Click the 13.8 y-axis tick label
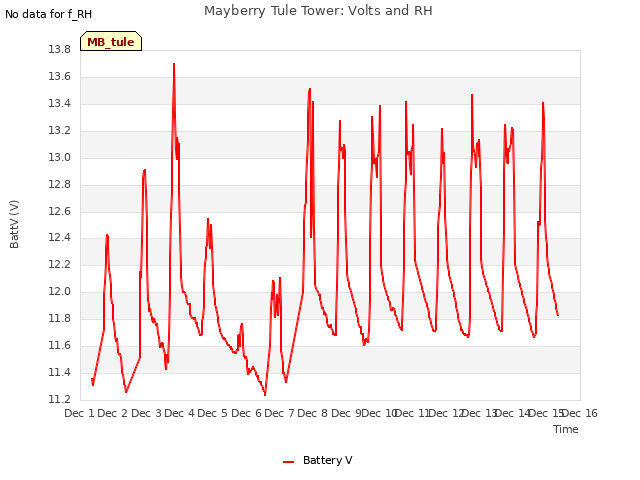 pyautogui.click(x=59, y=50)
